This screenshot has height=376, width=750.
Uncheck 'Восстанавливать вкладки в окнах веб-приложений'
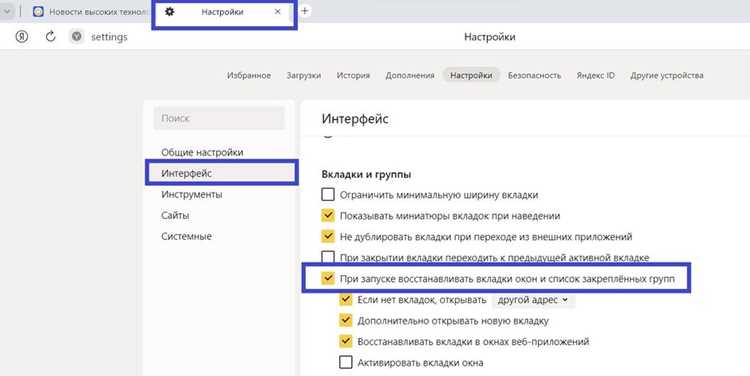[346, 341]
